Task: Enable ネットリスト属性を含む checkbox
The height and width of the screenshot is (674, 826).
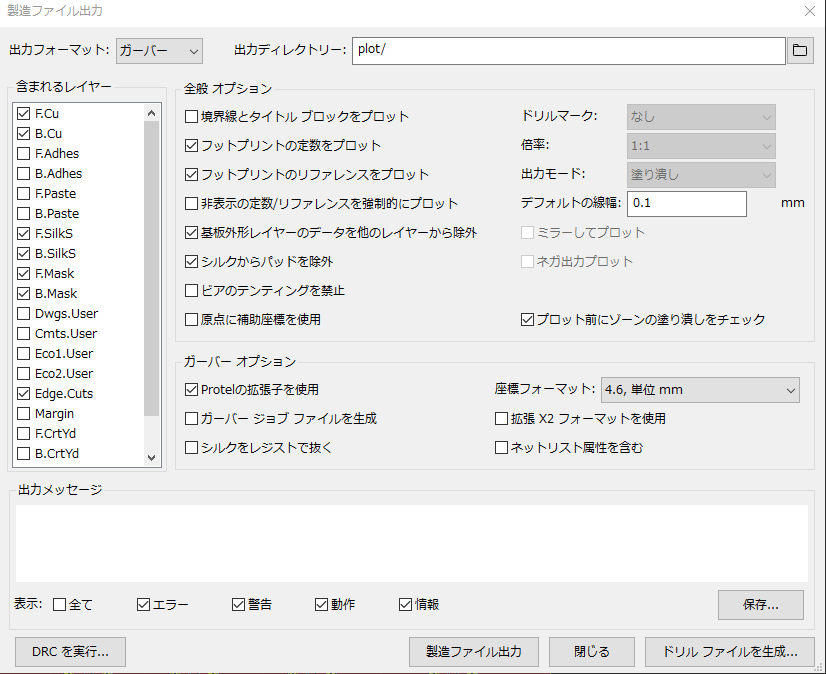Action: pos(502,447)
